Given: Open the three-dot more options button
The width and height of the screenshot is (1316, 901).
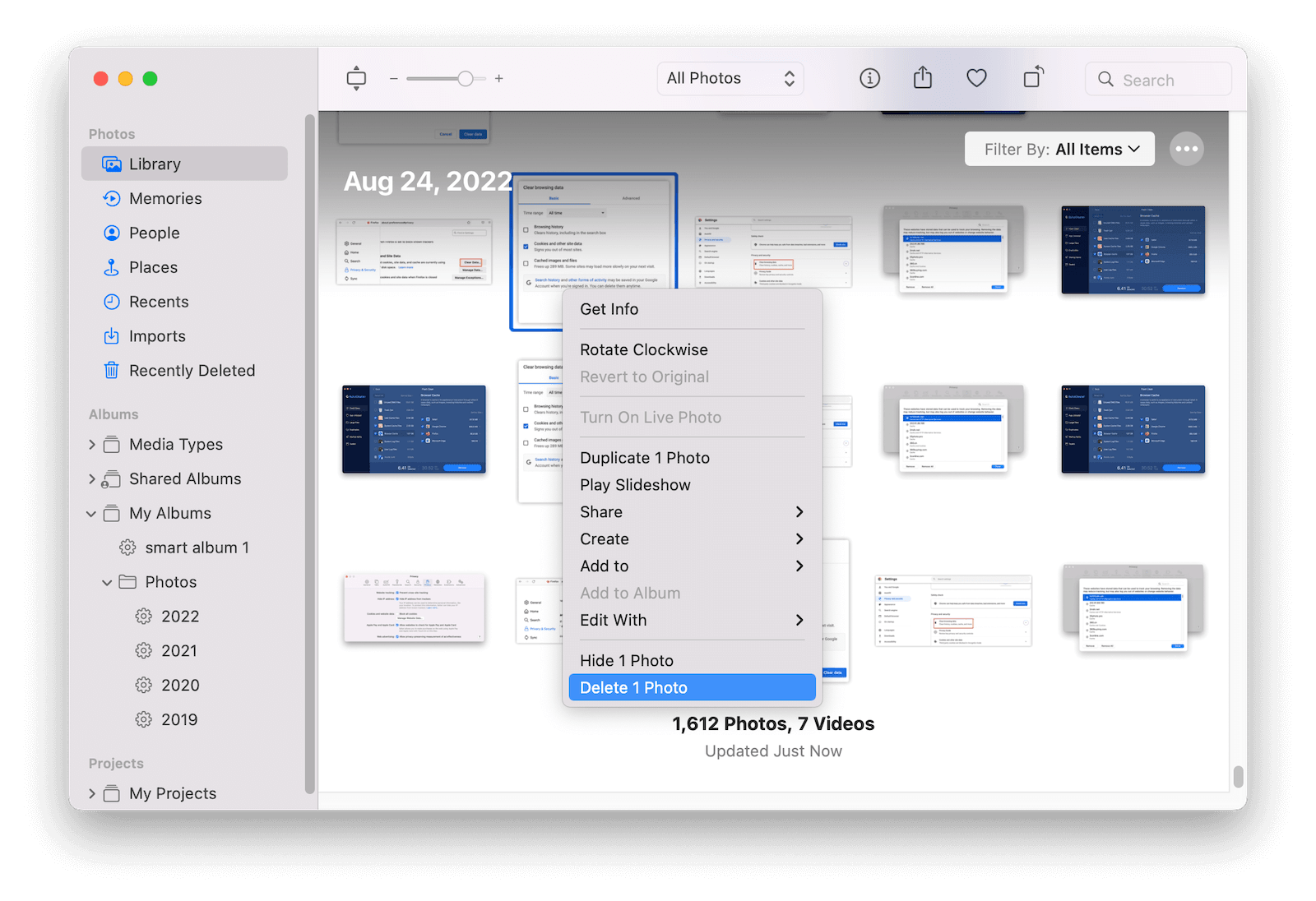Looking at the screenshot, I should (x=1187, y=149).
